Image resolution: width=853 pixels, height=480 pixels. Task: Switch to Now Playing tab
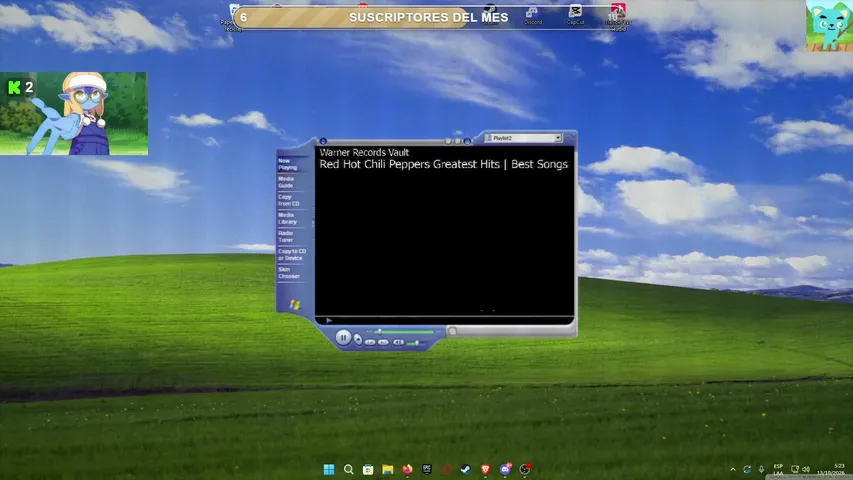point(288,164)
